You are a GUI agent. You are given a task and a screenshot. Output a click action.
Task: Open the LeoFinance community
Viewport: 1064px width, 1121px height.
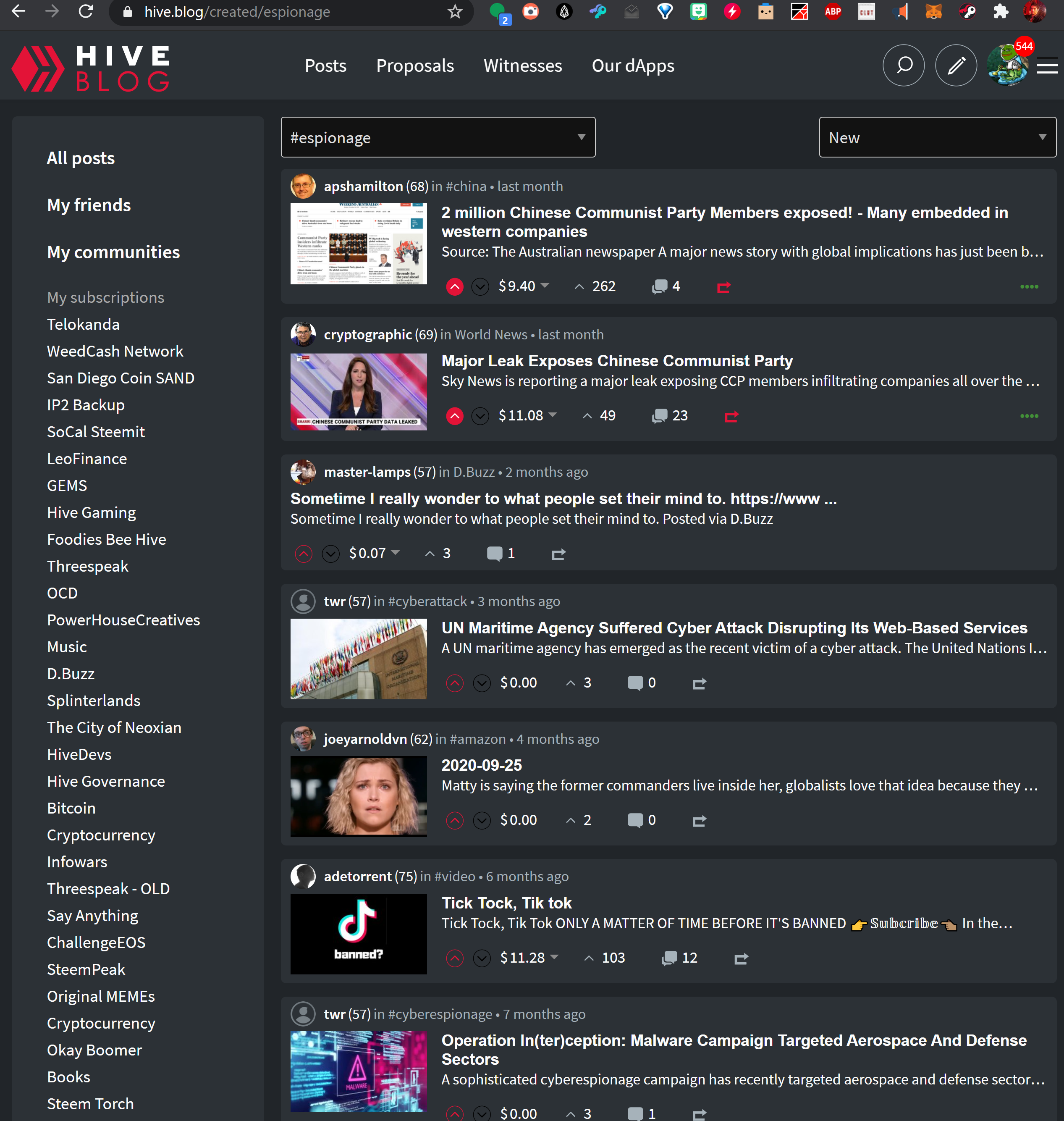click(87, 458)
